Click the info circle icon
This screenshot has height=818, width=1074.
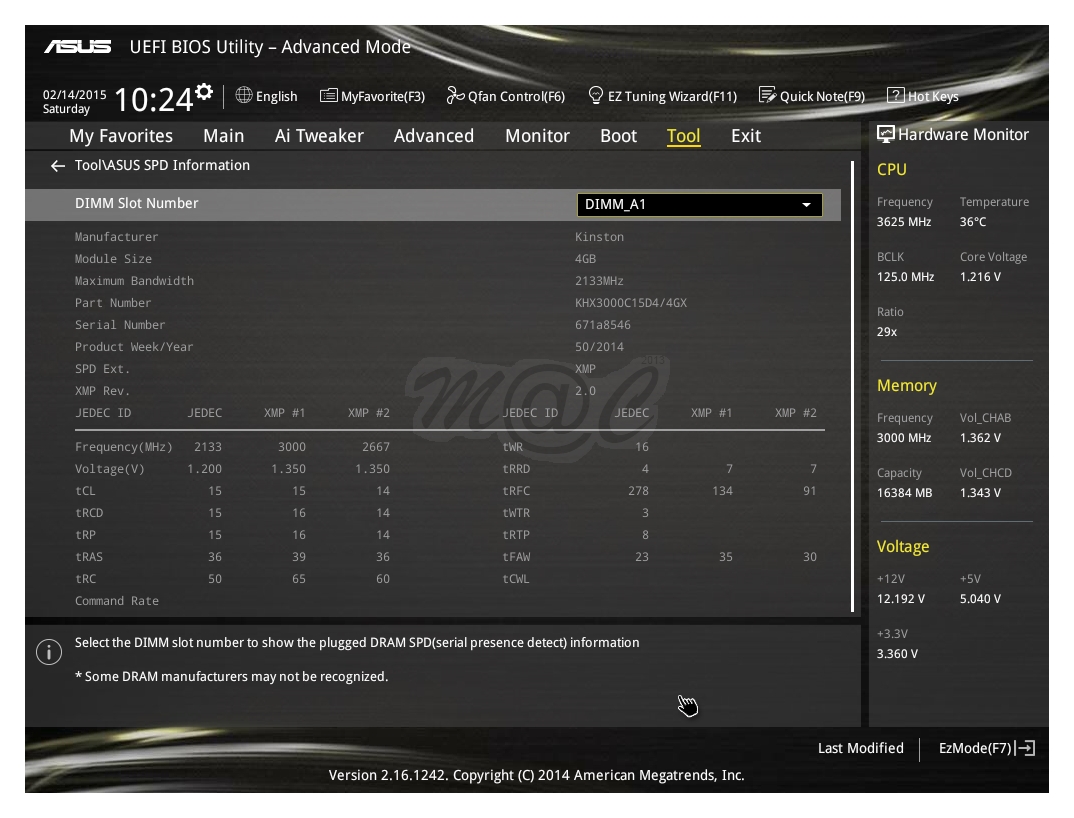[x=49, y=652]
